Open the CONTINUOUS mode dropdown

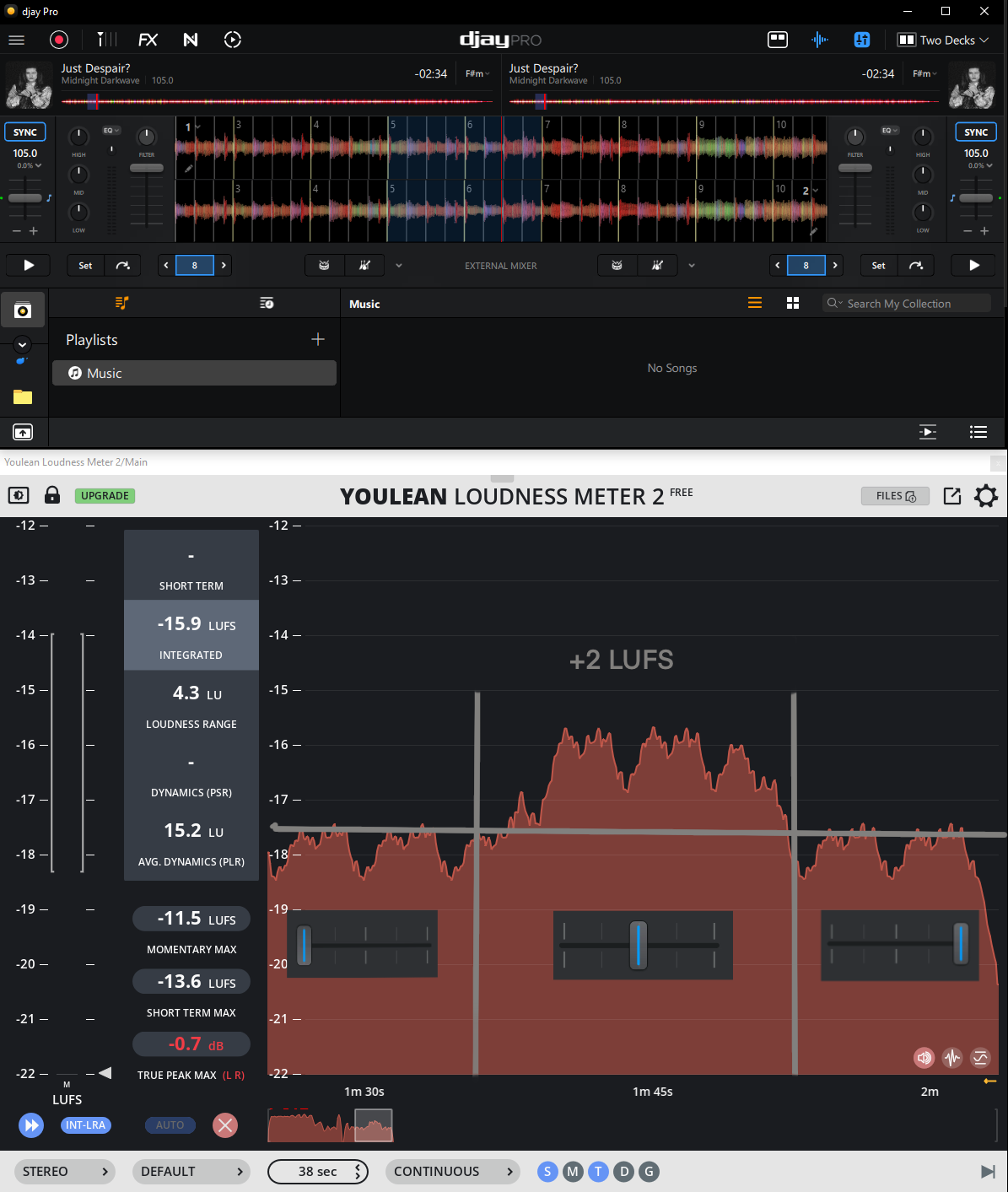tap(453, 1171)
